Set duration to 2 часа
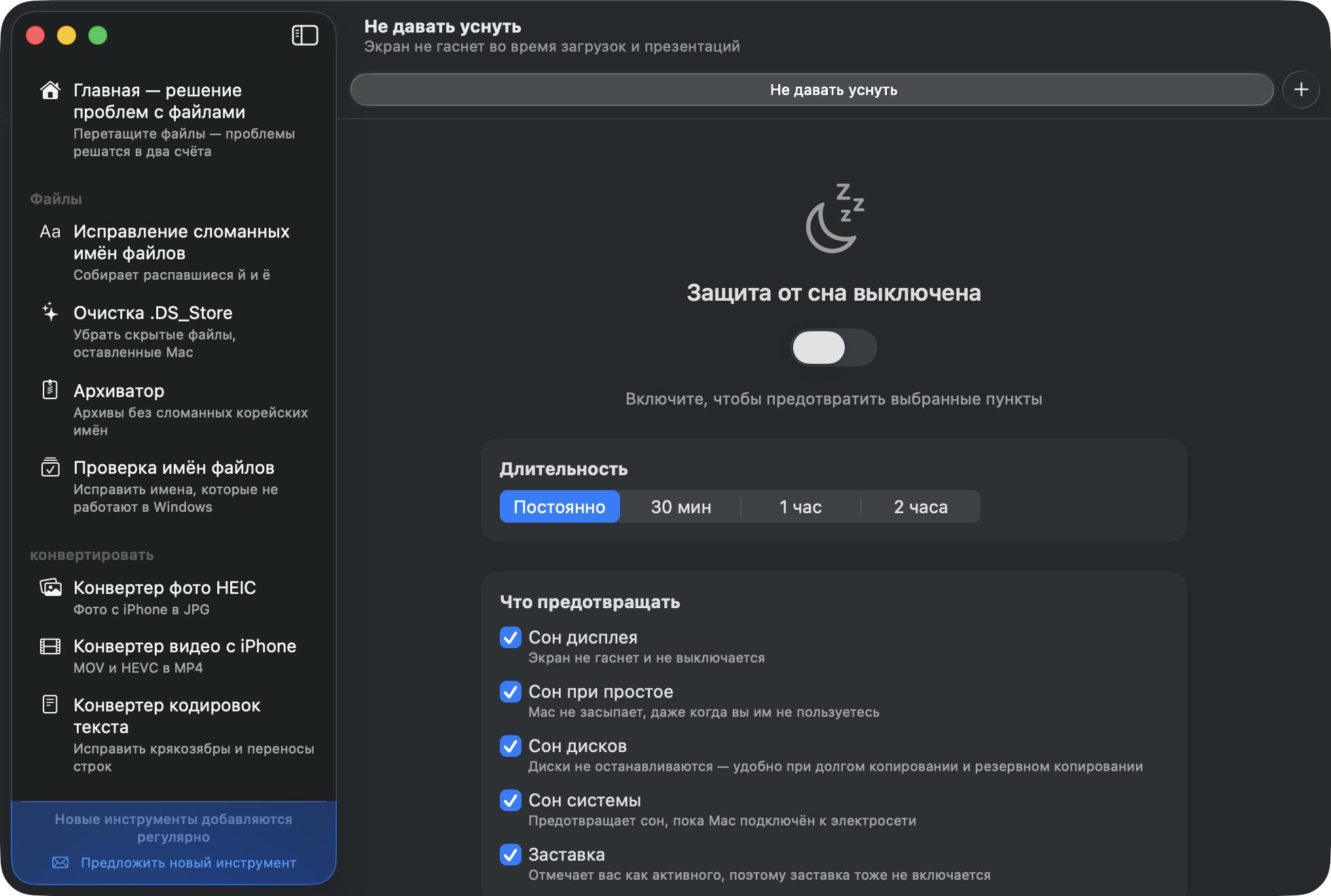1331x896 pixels. [x=921, y=506]
